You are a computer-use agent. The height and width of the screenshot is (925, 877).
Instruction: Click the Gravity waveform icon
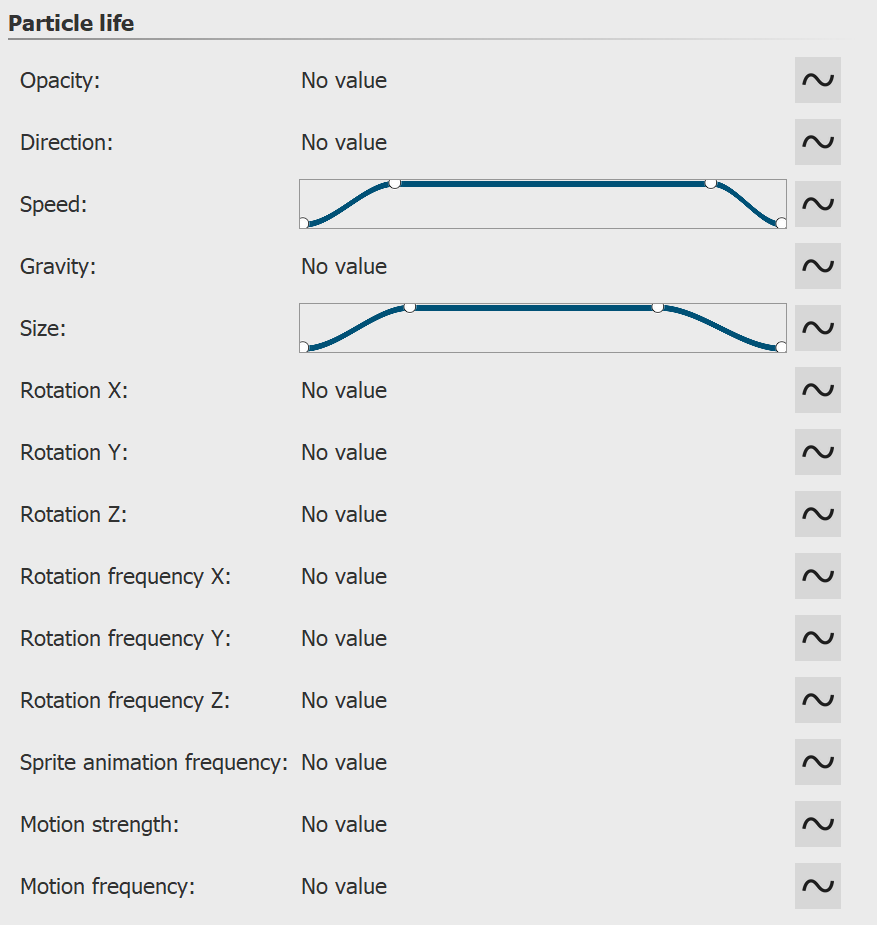[x=817, y=266]
